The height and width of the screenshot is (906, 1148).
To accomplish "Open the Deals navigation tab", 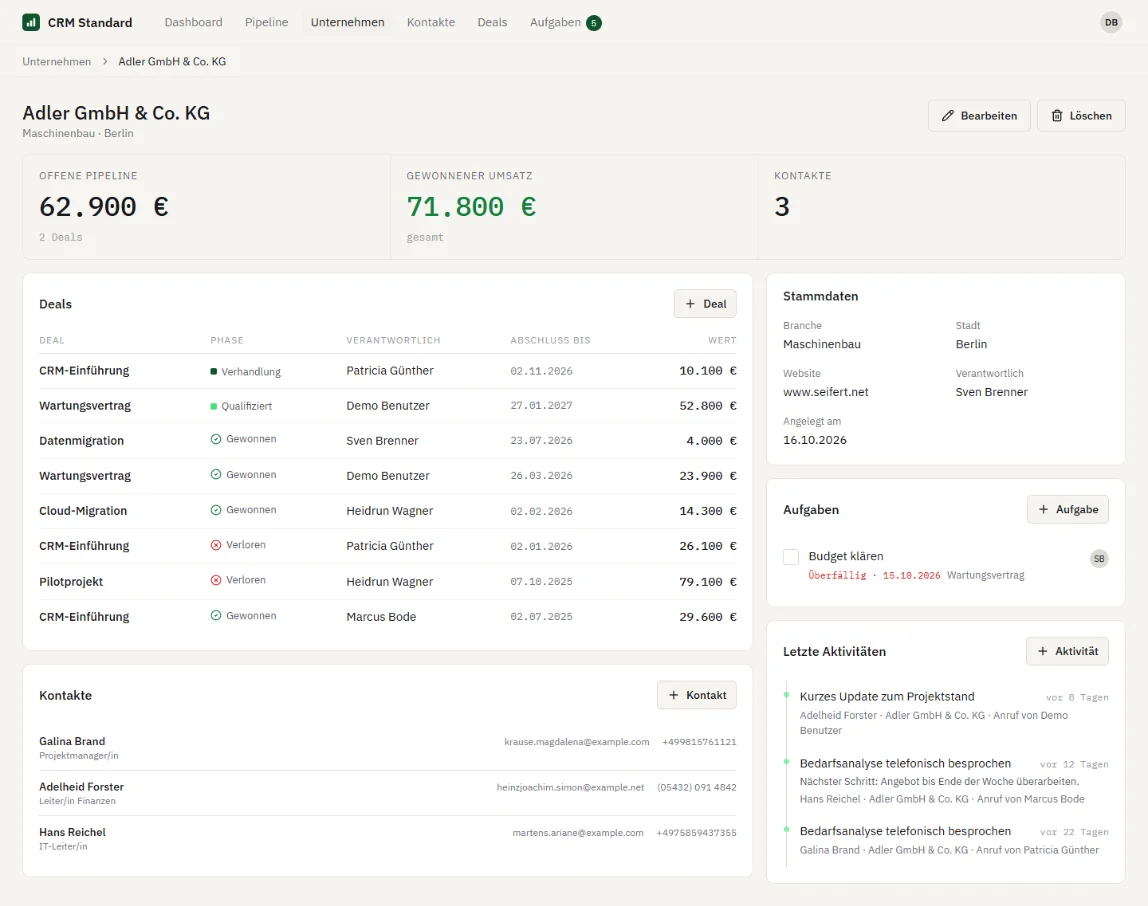I will tap(492, 23).
